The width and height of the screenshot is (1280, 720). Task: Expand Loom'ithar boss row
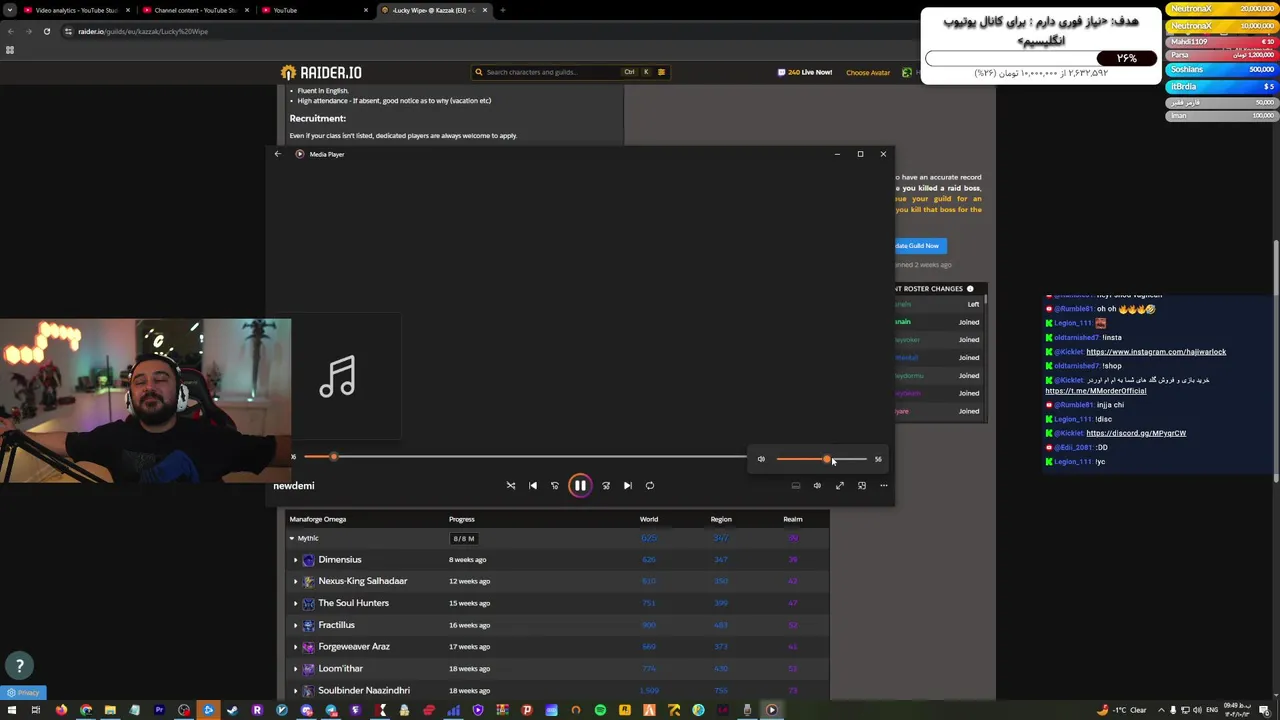(x=296, y=668)
